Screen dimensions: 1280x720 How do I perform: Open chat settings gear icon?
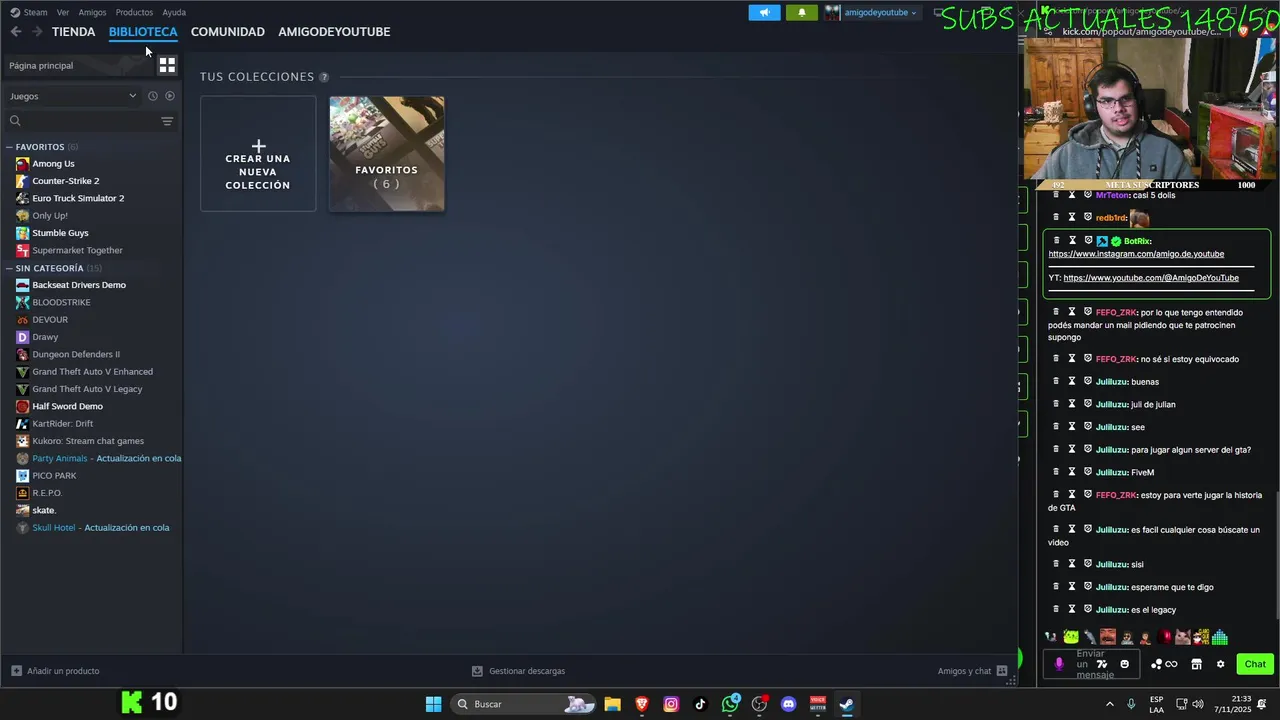(1220, 664)
